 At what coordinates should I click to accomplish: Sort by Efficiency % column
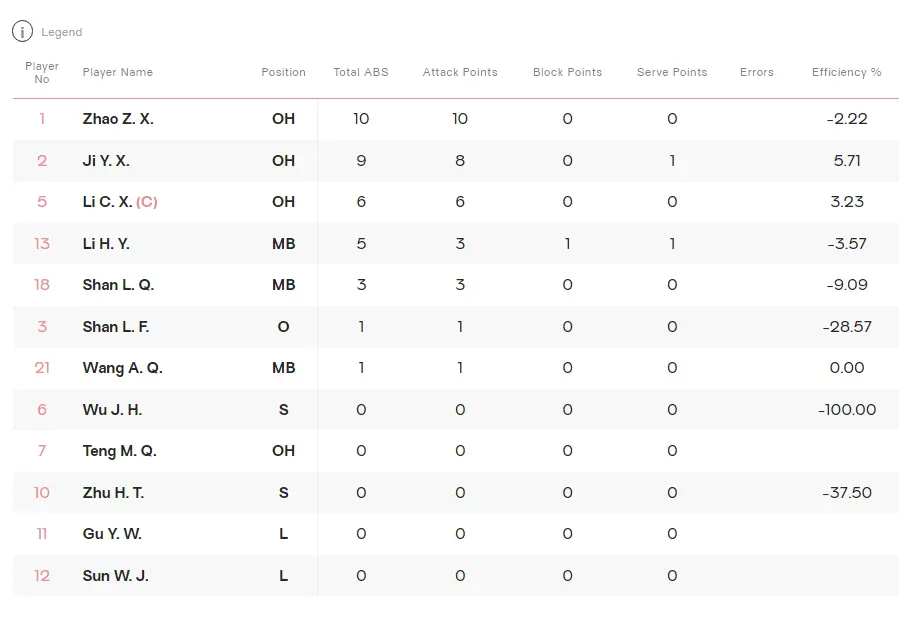pos(846,72)
